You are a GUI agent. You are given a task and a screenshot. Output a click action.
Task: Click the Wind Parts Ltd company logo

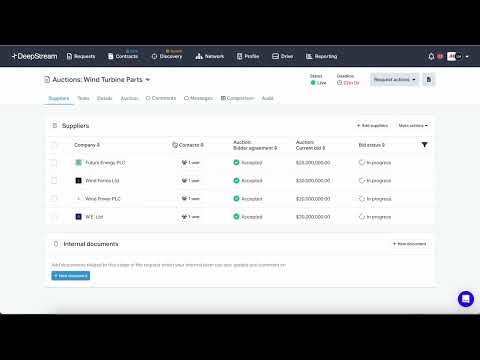[78, 181]
